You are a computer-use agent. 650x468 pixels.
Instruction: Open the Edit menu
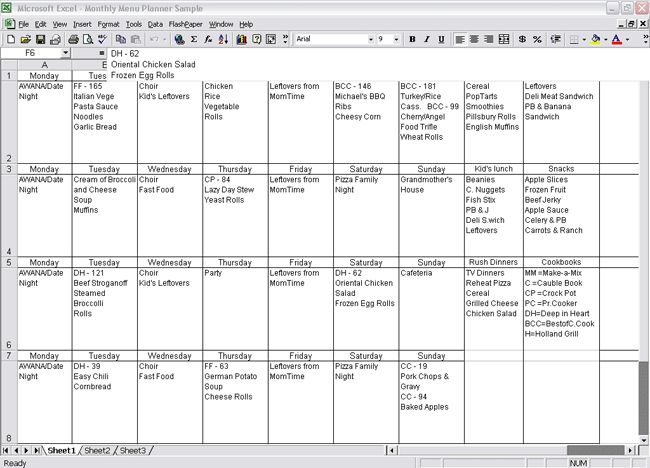click(41, 24)
